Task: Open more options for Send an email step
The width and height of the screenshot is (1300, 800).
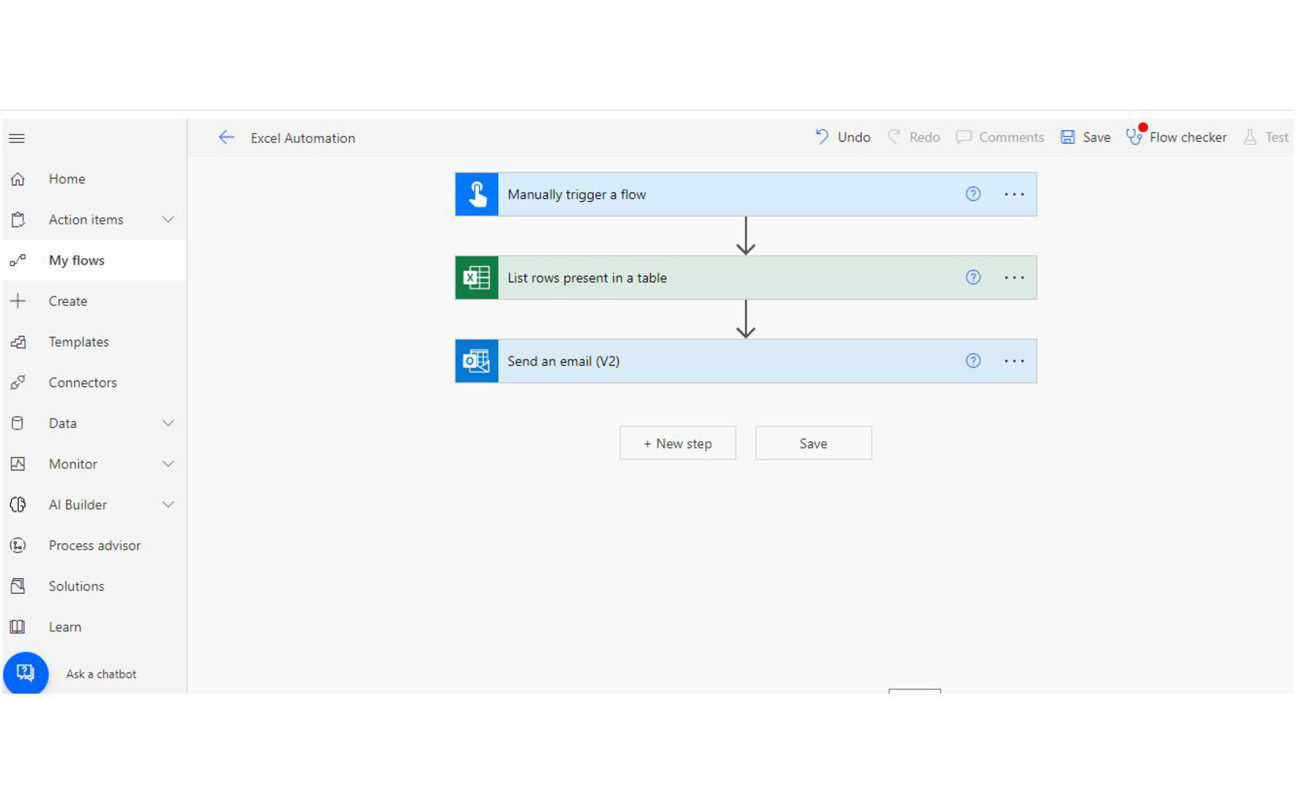Action: point(1014,361)
